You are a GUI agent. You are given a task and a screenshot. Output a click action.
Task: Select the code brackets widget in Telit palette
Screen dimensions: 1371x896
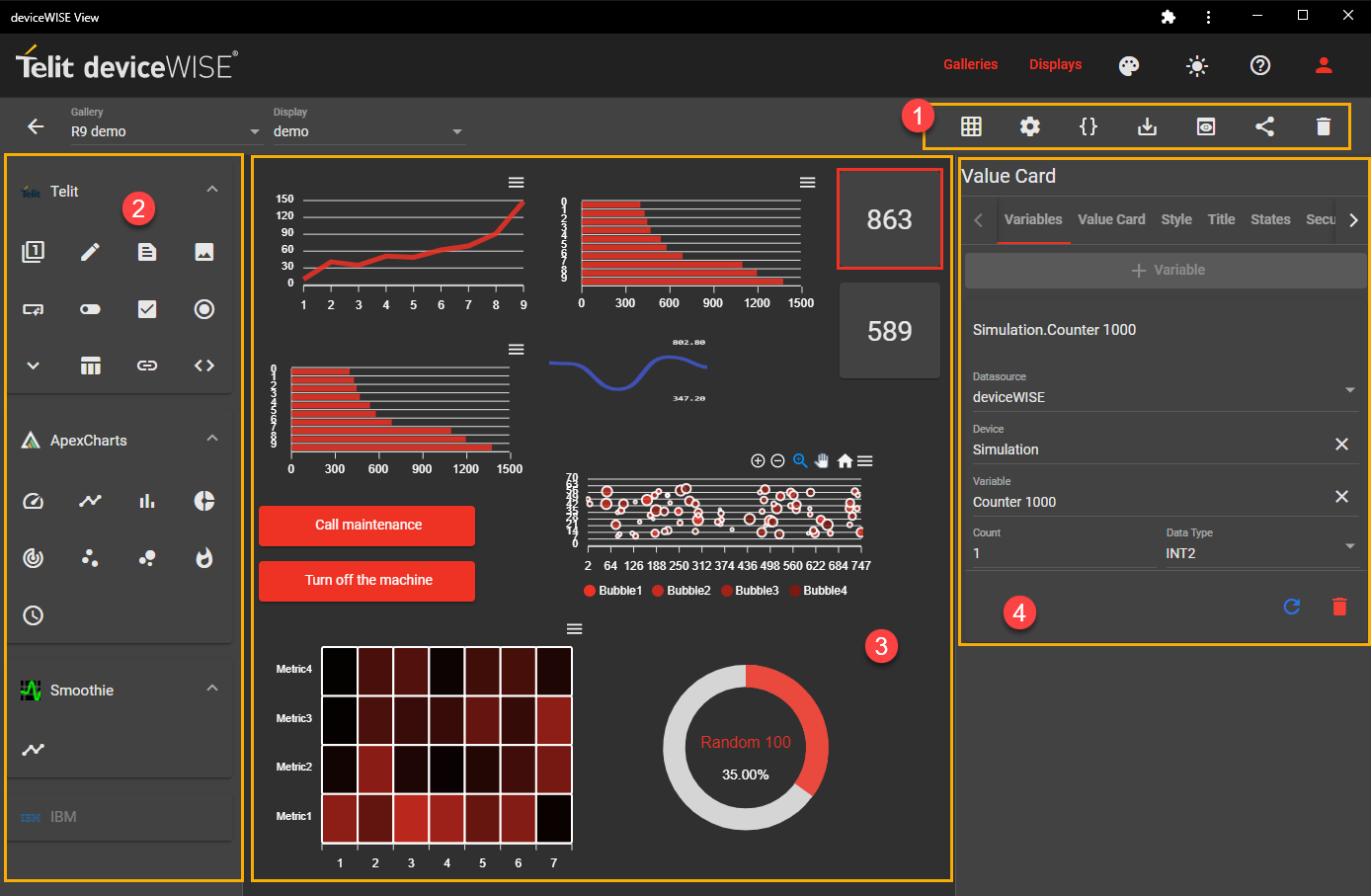click(204, 366)
